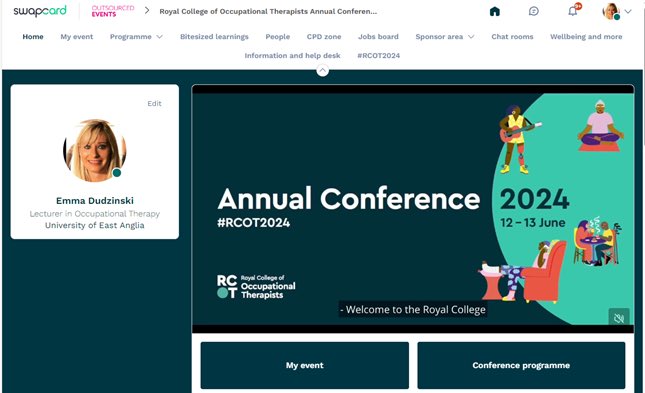645x393 pixels.
Task: Click the Emma Dudzinski name
Action: pyautogui.click(x=95, y=201)
